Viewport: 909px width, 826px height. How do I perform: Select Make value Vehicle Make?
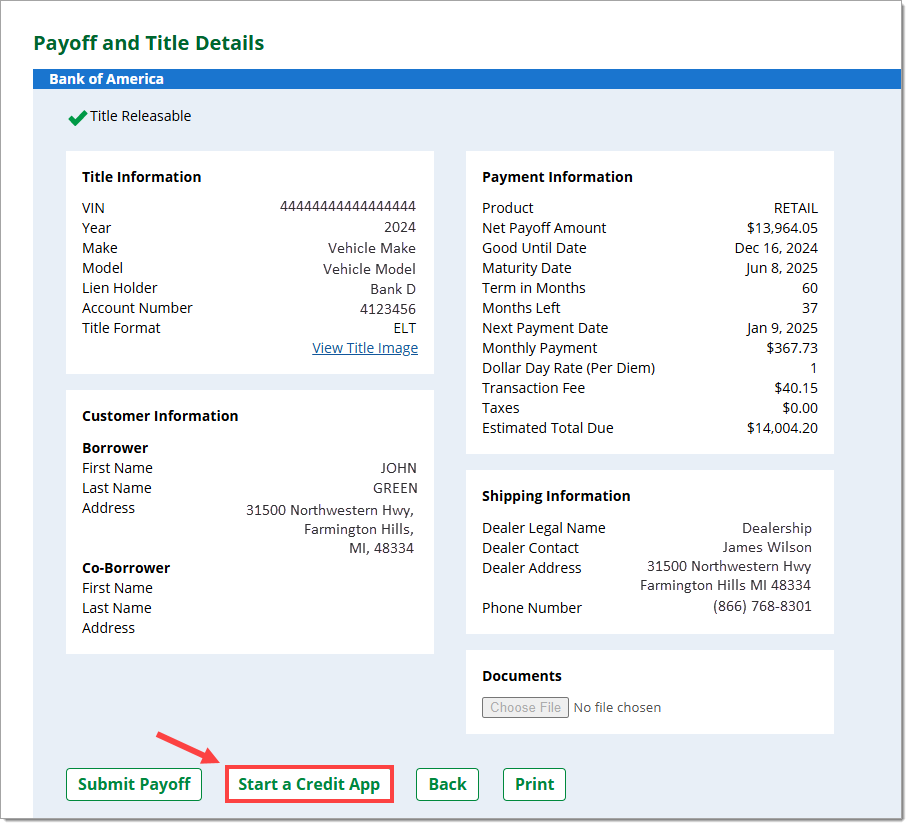pyautogui.click(x=372, y=248)
